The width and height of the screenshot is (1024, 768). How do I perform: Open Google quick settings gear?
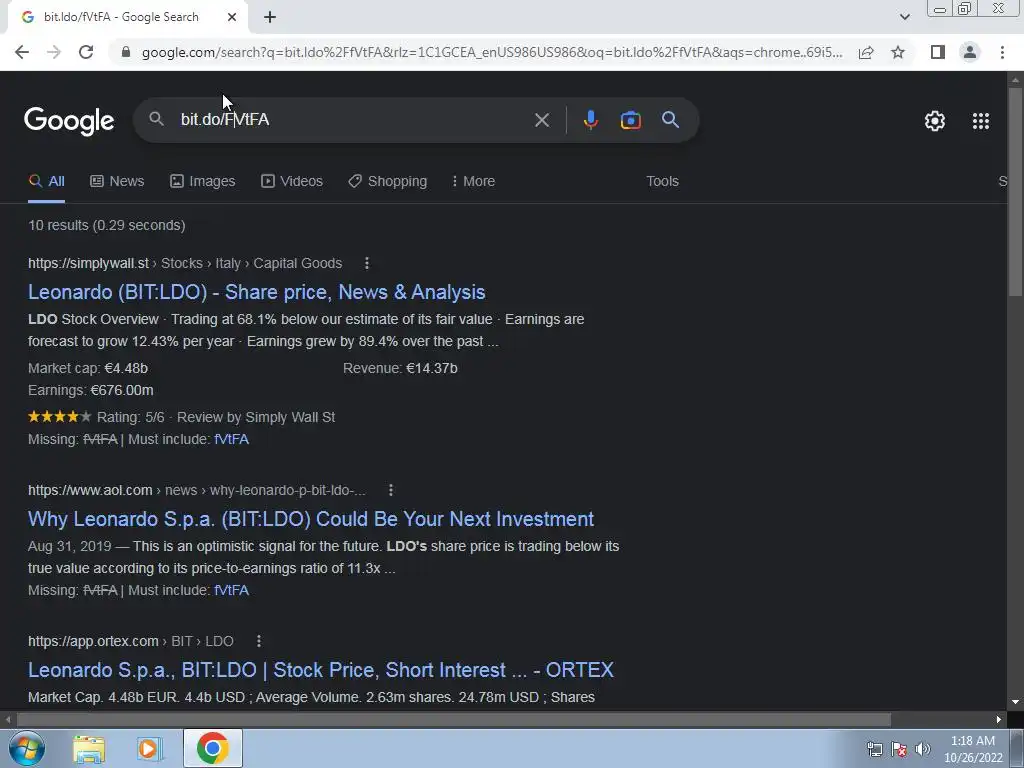coord(935,121)
